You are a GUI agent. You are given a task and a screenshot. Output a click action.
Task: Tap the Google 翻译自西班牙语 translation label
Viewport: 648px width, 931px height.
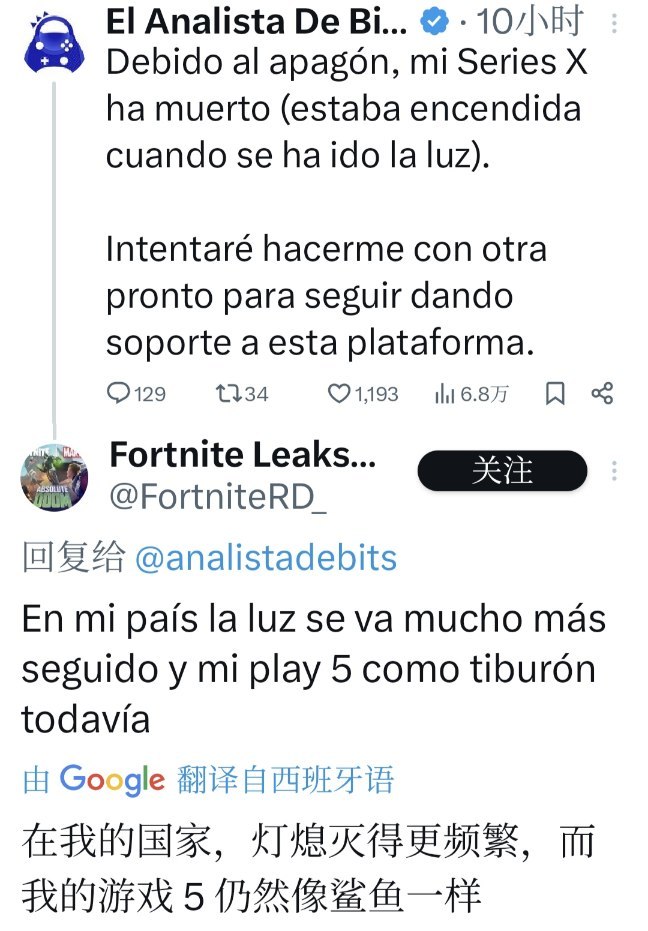click(x=208, y=779)
